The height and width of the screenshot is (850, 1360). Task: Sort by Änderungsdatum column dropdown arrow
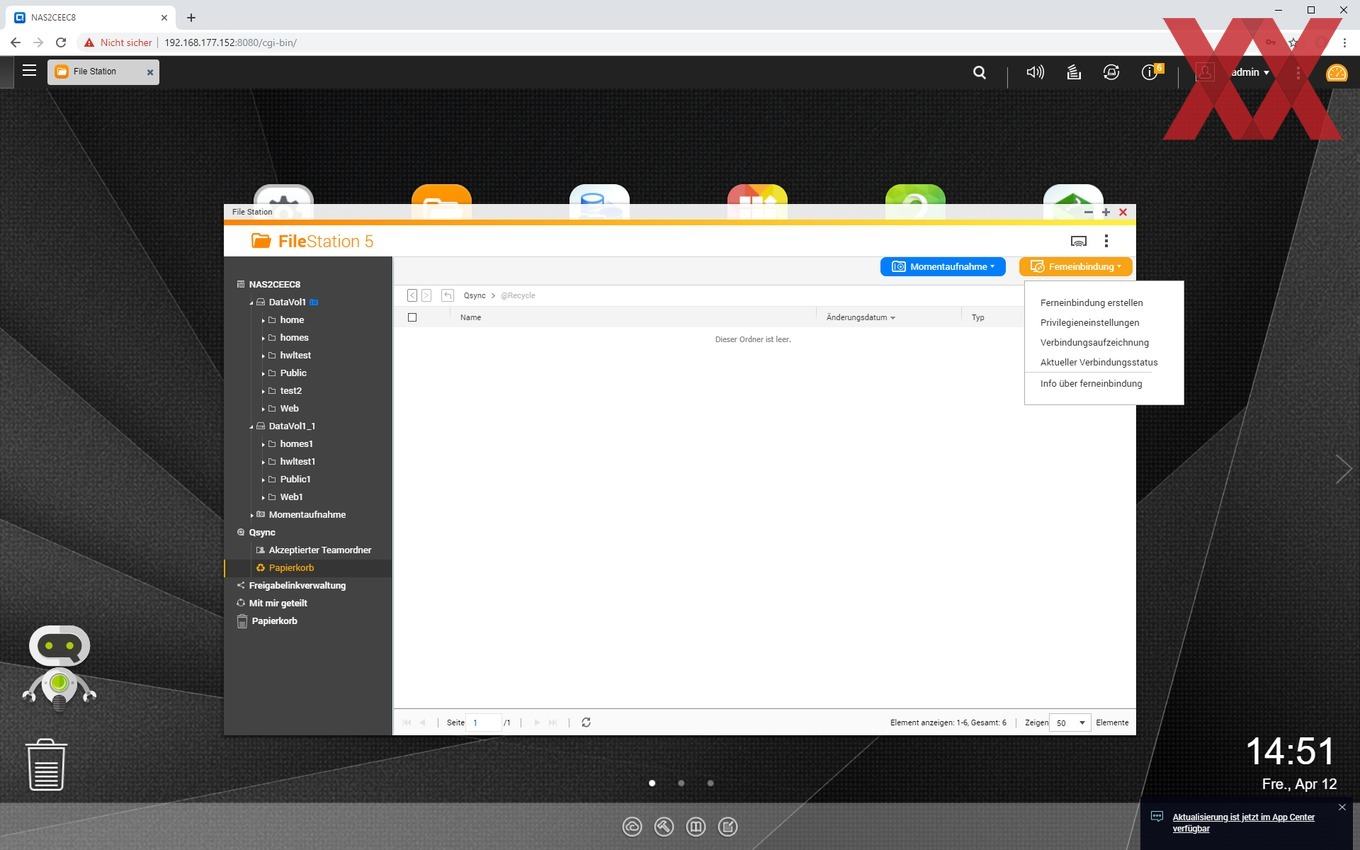coord(893,318)
